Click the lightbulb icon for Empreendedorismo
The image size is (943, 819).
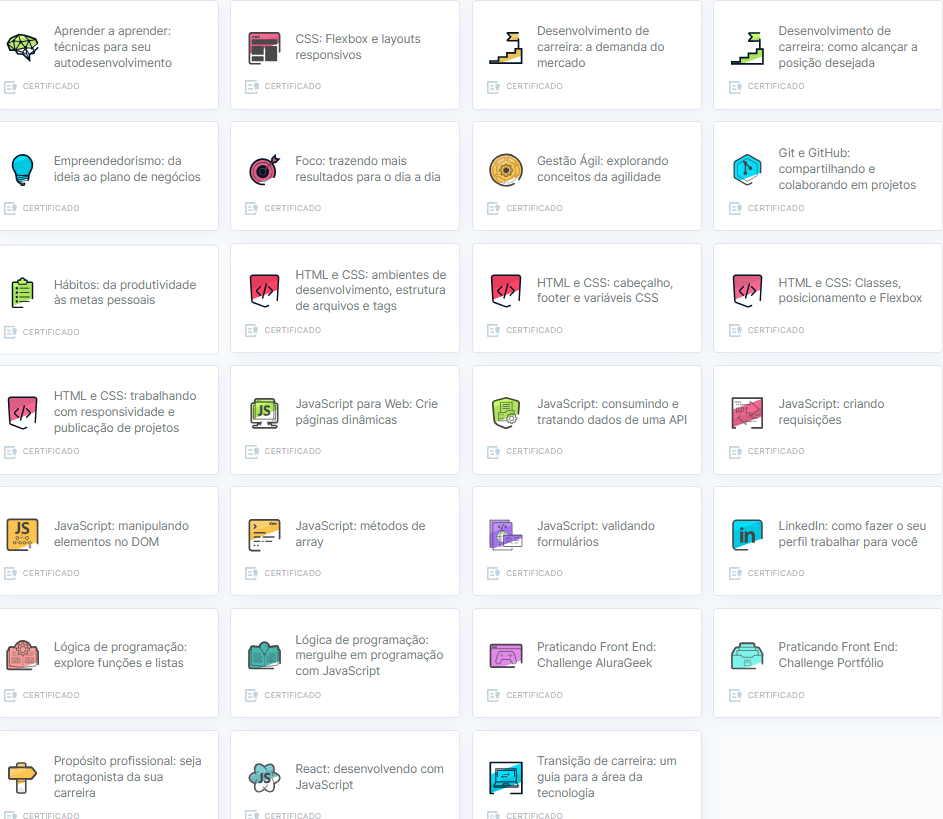pos(22,167)
